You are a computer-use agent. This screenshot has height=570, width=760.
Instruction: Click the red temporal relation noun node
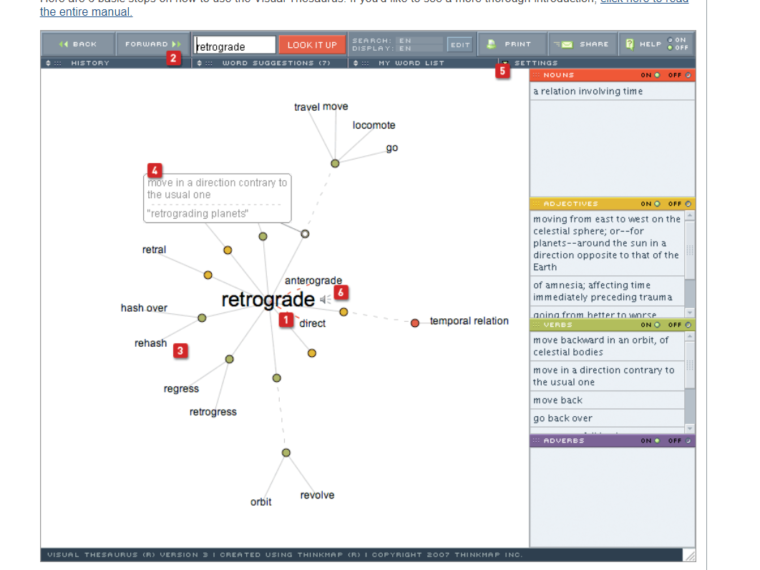pyautogui.click(x=415, y=323)
